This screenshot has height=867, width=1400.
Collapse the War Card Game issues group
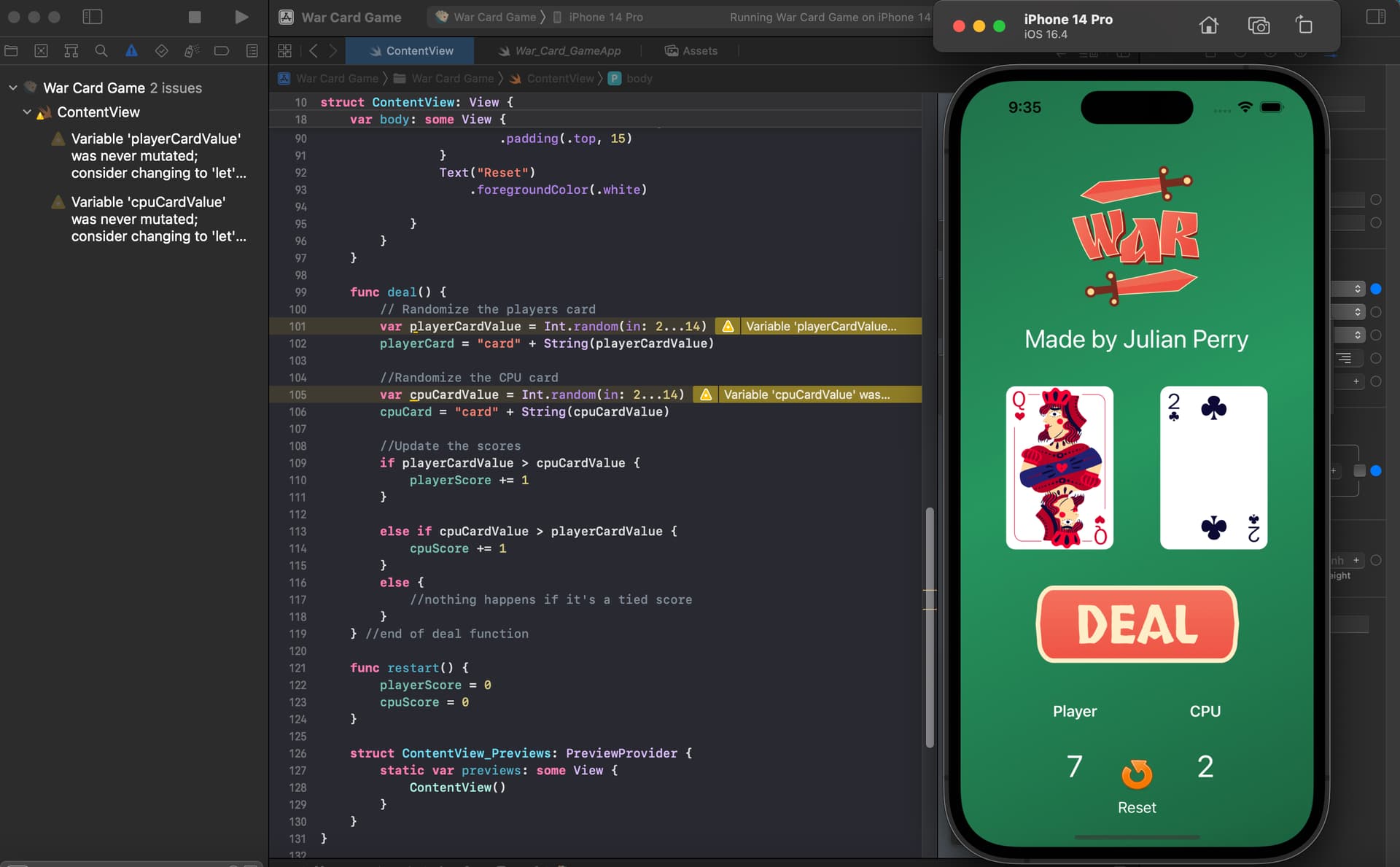coord(12,88)
